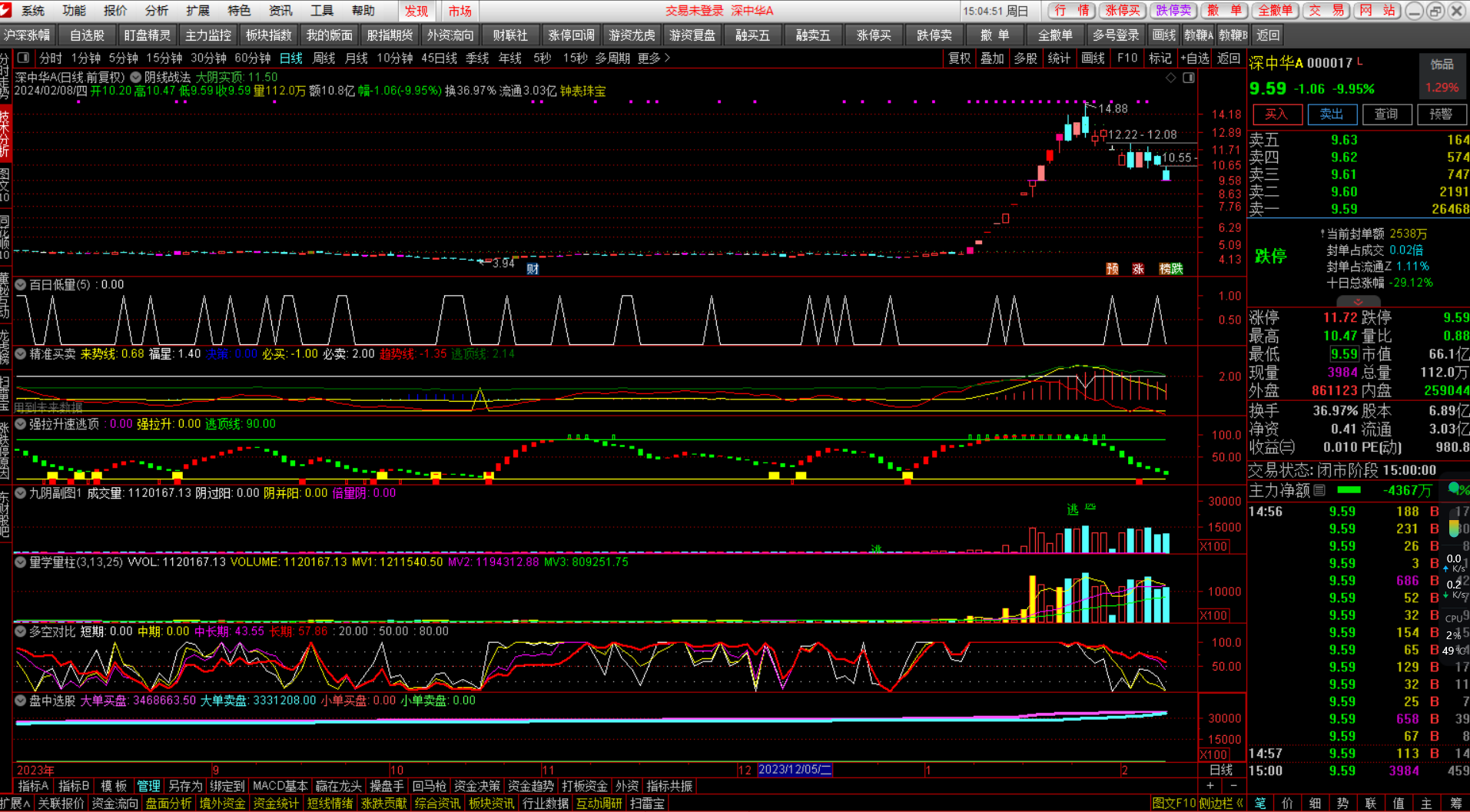
Task: Select the MACD基本 indicator template
Action: (x=280, y=787)
